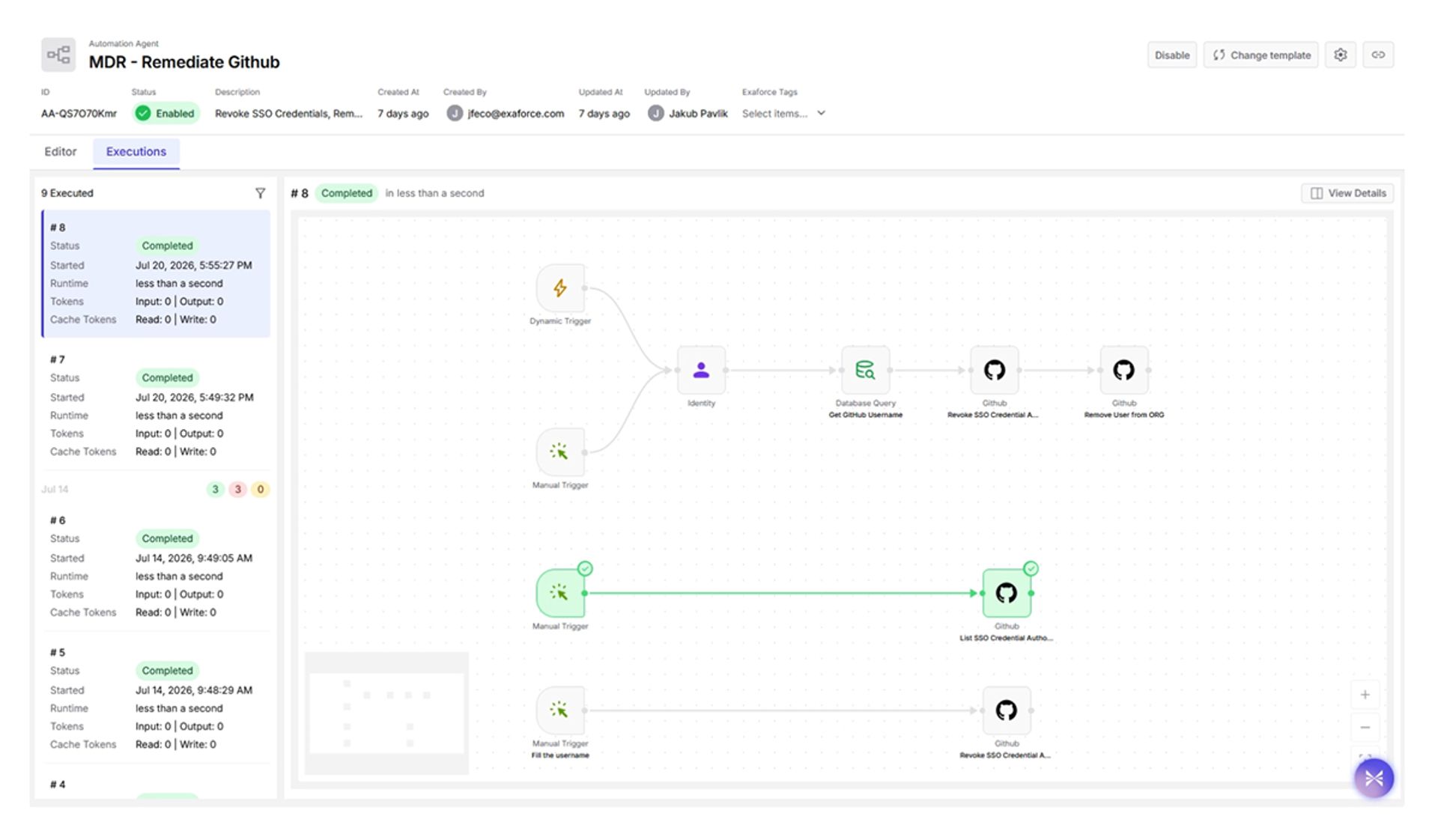1438x840 pixels.
Task: Copy link using the chain icon button
Action: click(x=1378, y=55)
